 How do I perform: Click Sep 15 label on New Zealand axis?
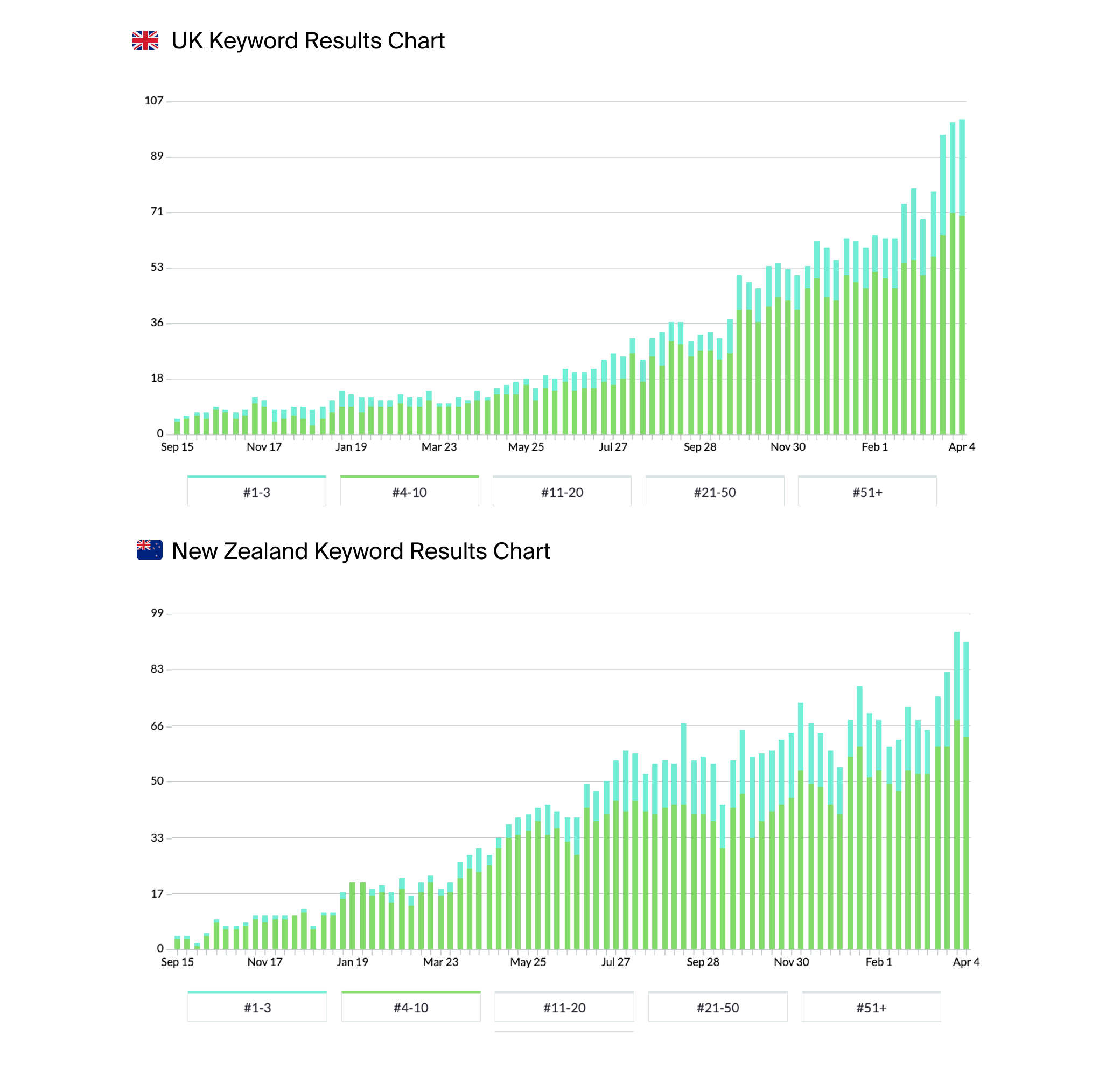(x=177, y=962)
